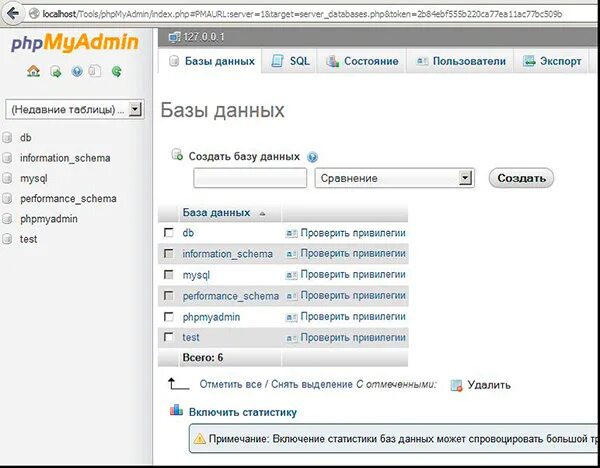Open Проверить привилегии for test

353,338
